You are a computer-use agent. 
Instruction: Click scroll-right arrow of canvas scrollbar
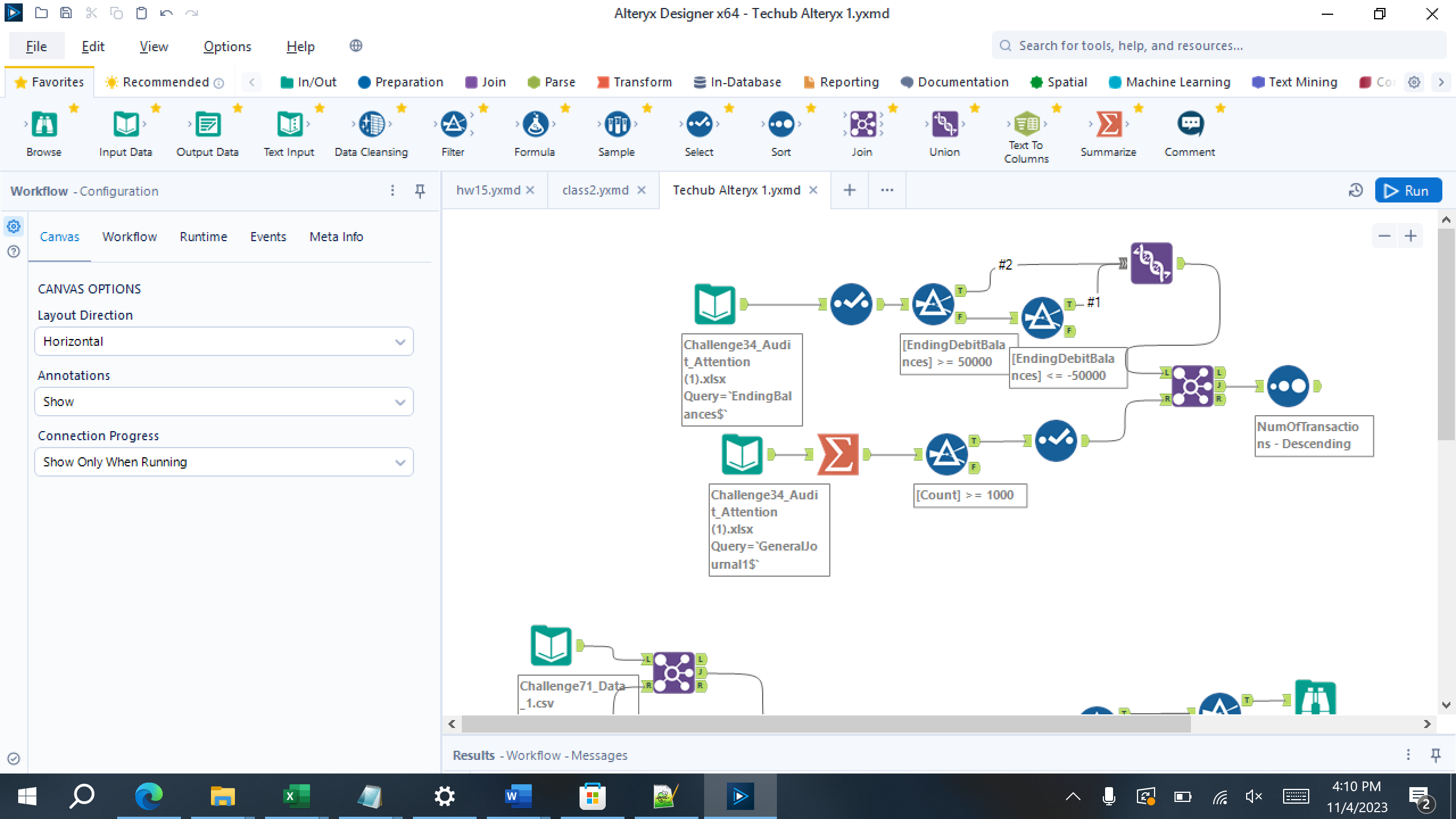click(1427, 723)
